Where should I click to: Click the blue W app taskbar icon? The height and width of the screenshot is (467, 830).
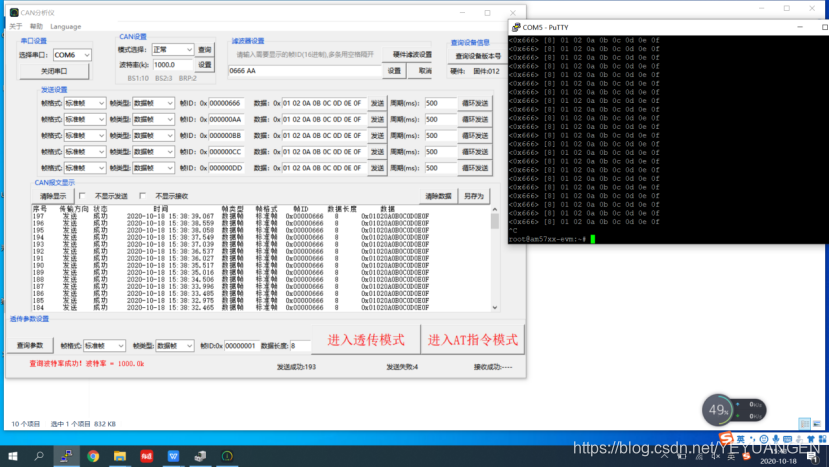click(x=174, y=456)
